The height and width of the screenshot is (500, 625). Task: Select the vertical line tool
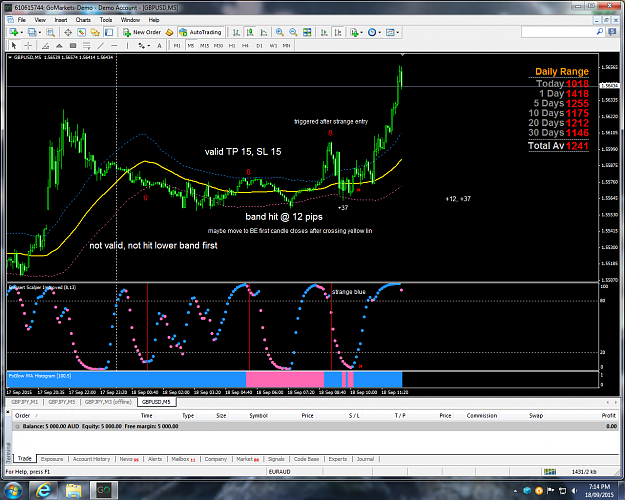pyautogui.click(x=128, y=45)
